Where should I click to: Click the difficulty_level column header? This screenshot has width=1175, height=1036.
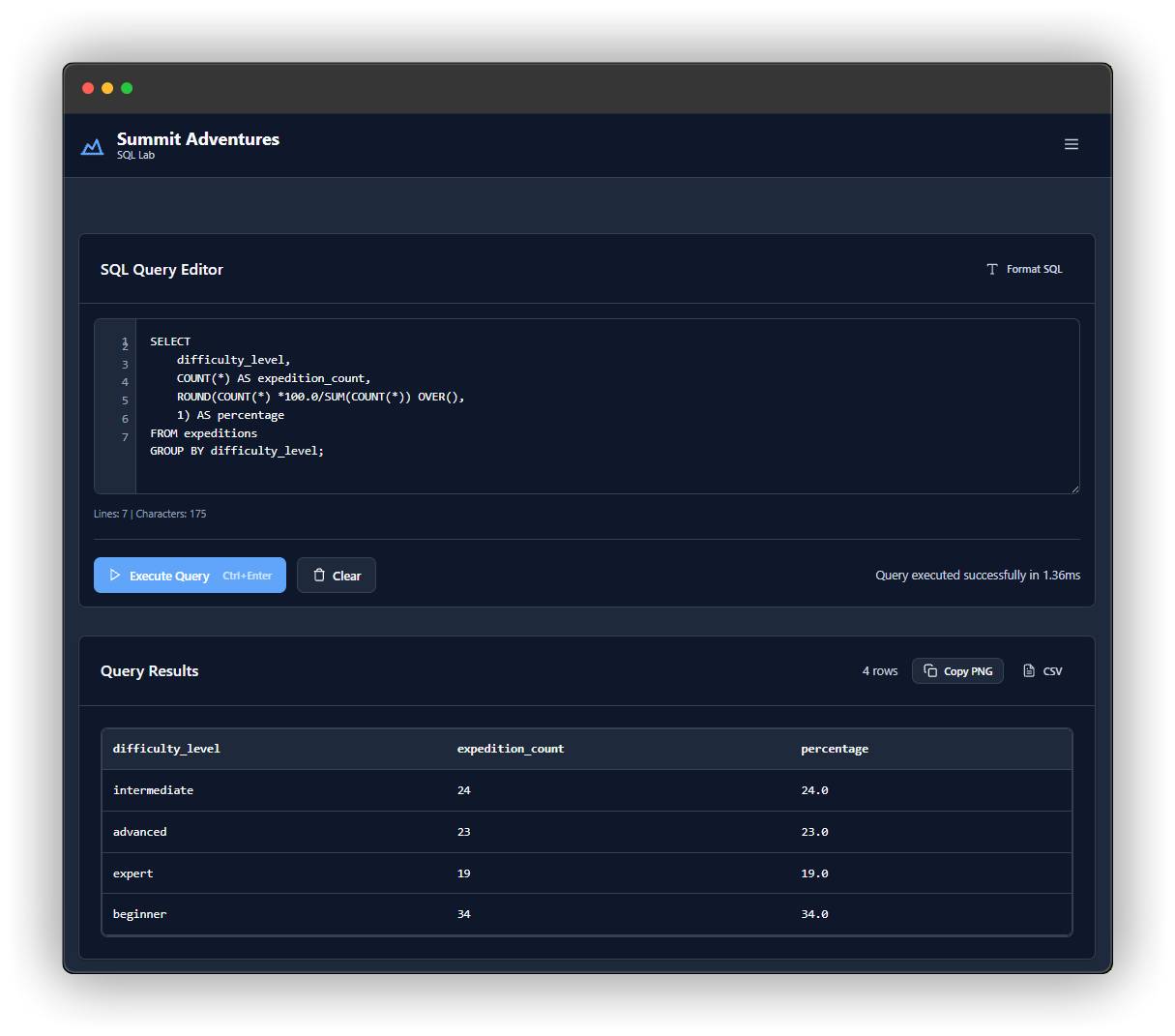coord(166,749)
